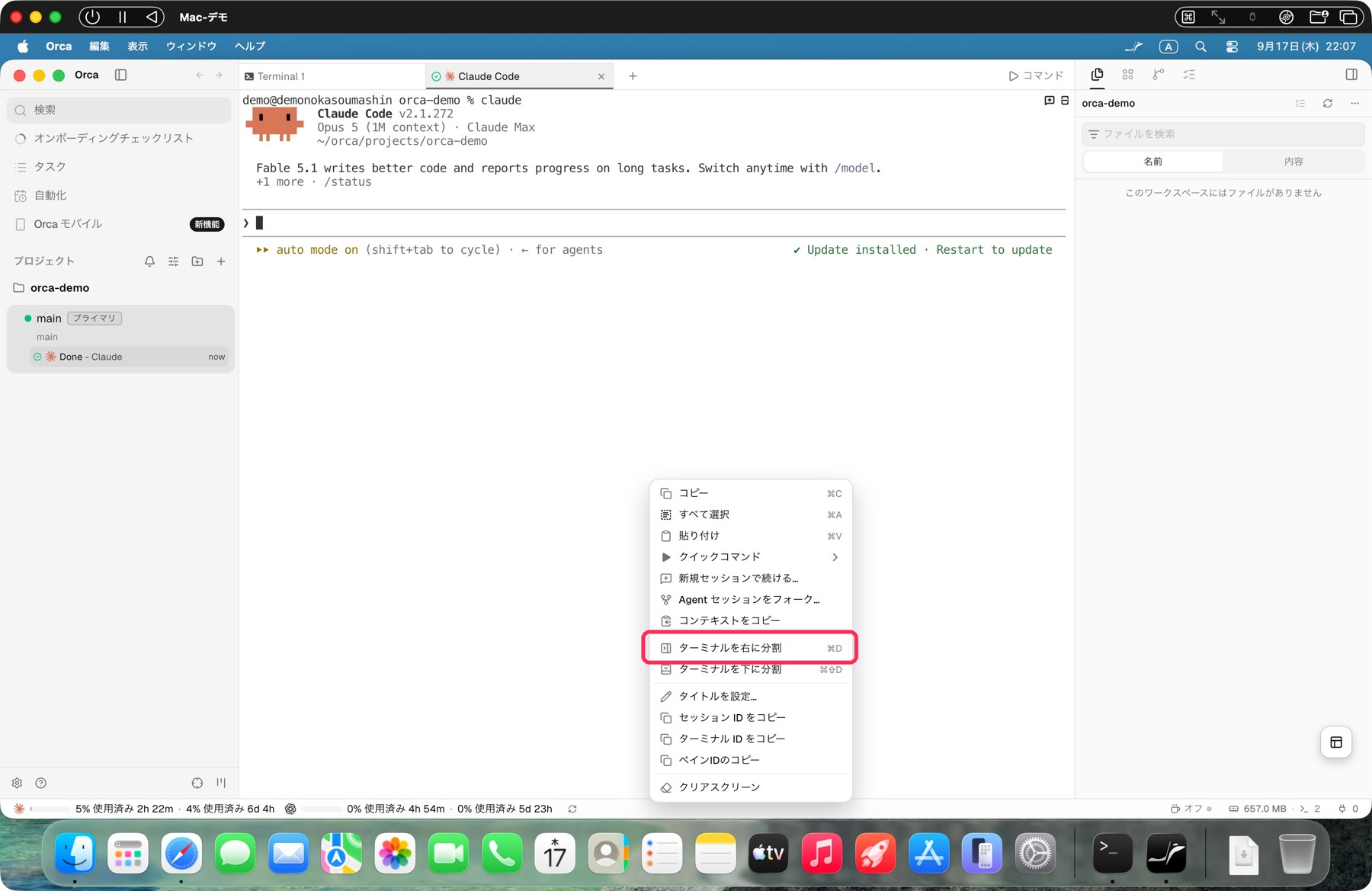Click the vertical bars icon in sidebar footer

pyautogui.click(x=221, y=783)
